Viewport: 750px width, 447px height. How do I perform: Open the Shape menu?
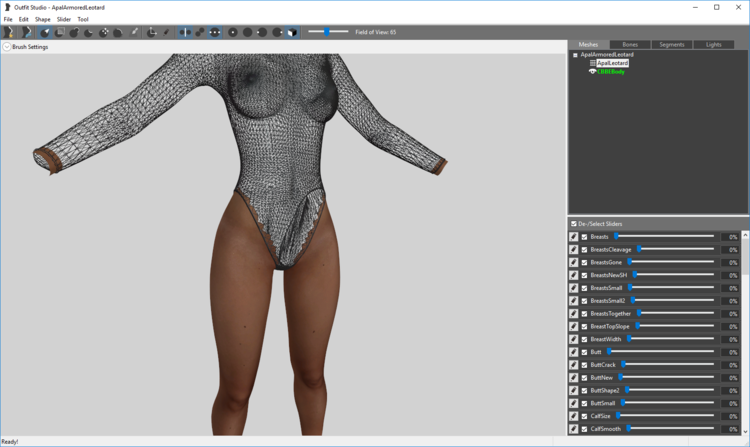pyautogui.click(x=43, y=20)
